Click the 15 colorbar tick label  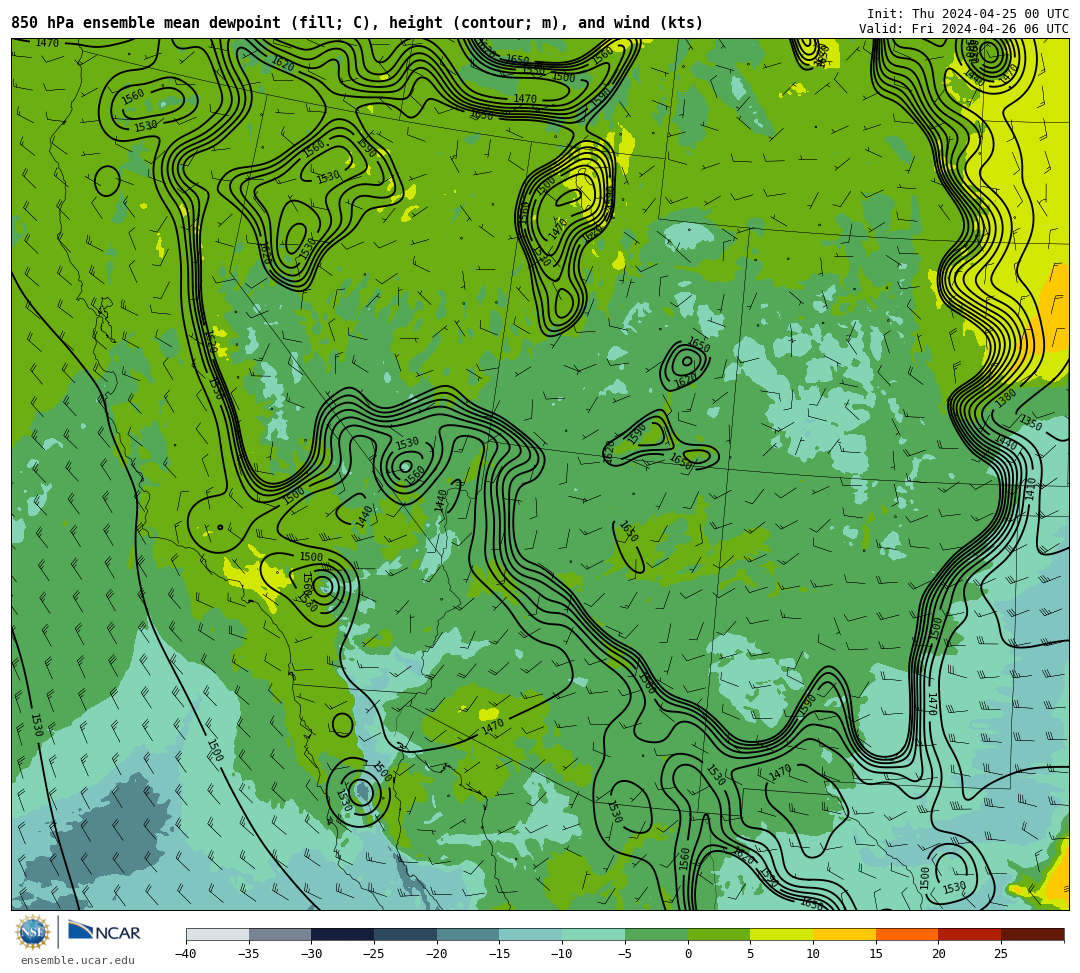click(876, 954)
